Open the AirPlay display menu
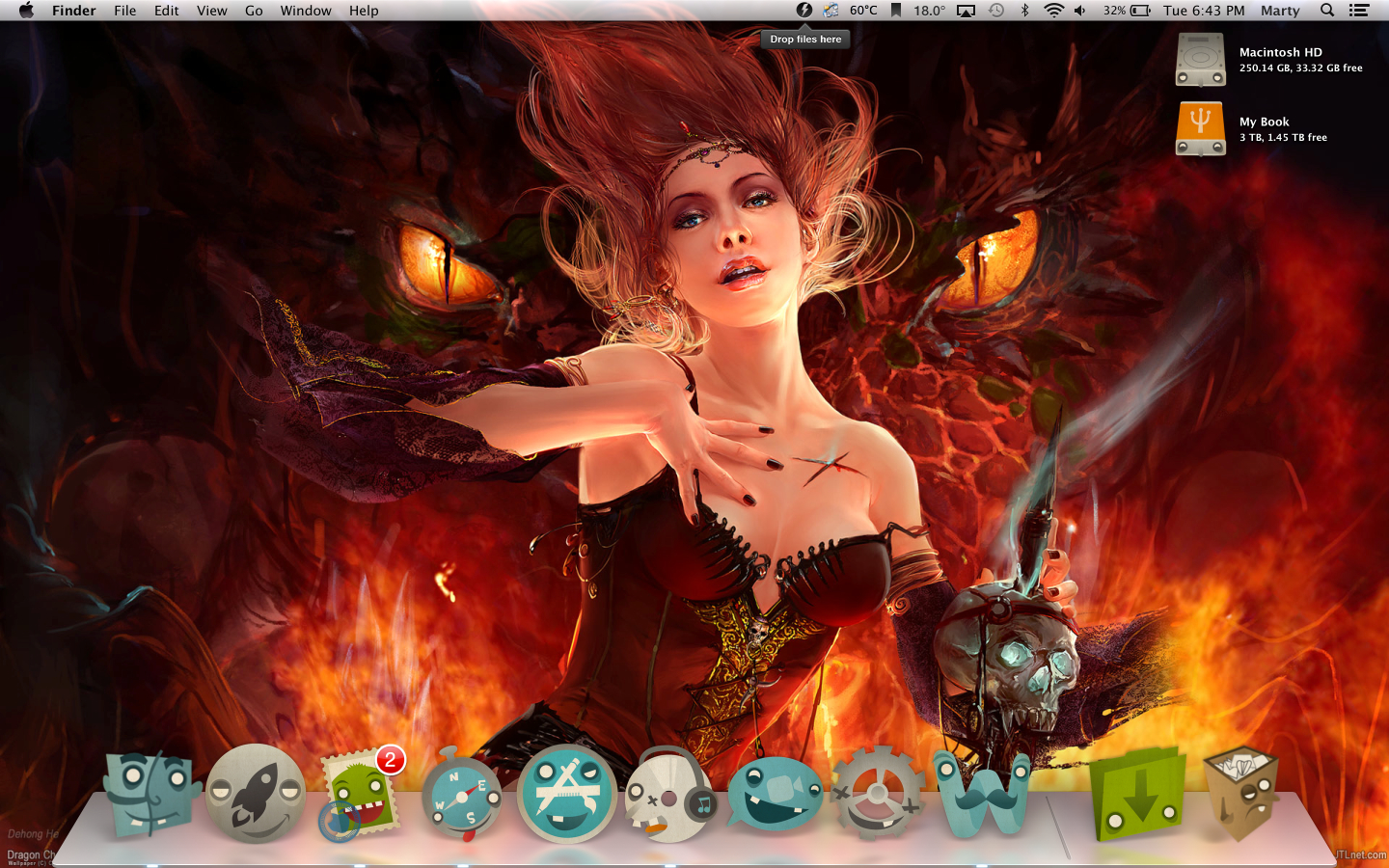 coord(966,11)
